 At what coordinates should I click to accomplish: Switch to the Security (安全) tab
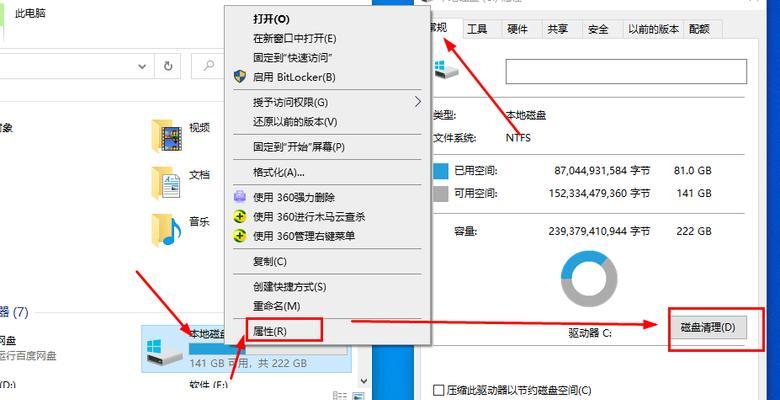click(x=598, y=29)
